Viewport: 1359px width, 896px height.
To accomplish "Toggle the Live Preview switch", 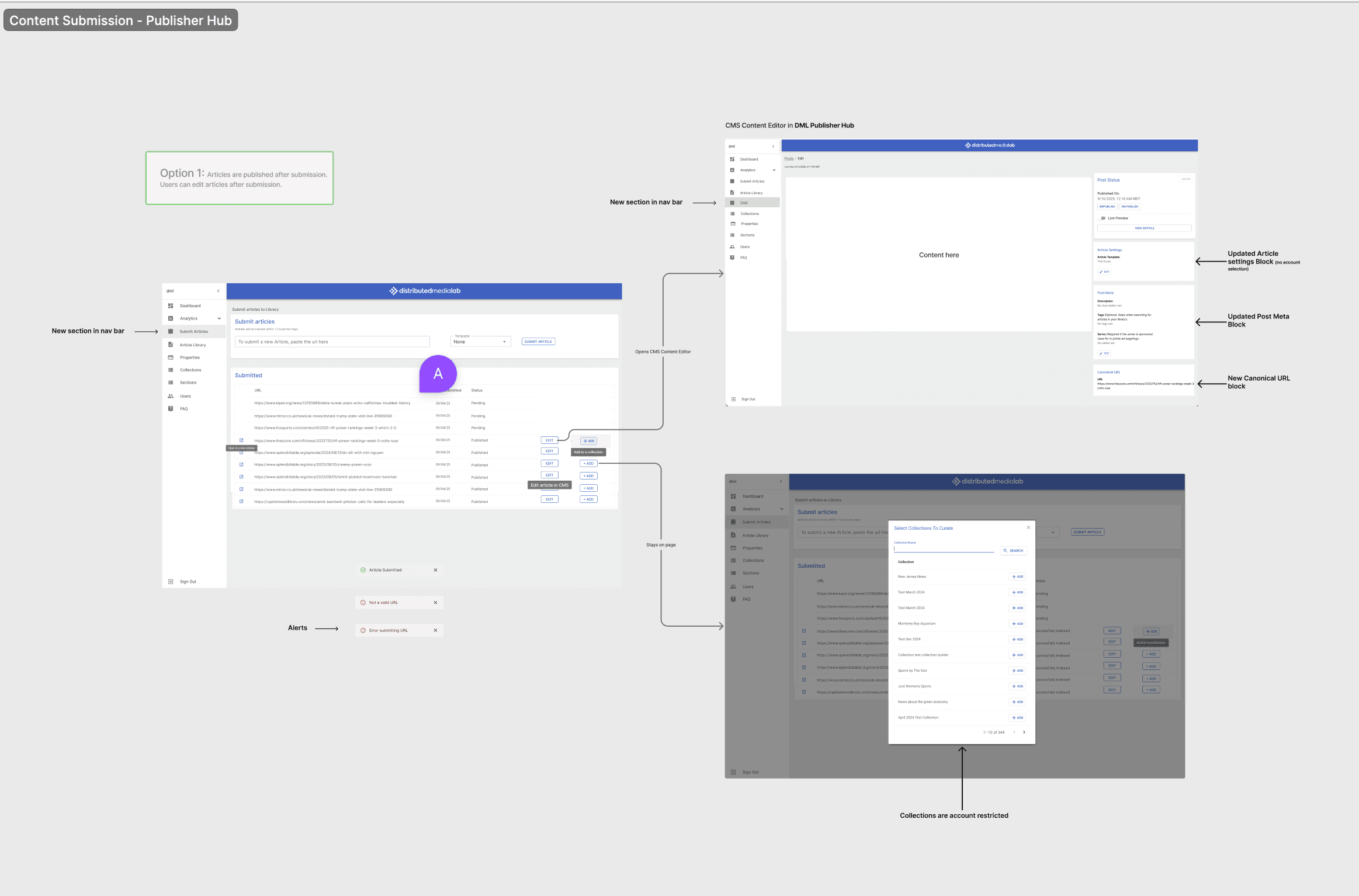I will click(x=1103, y=218).
